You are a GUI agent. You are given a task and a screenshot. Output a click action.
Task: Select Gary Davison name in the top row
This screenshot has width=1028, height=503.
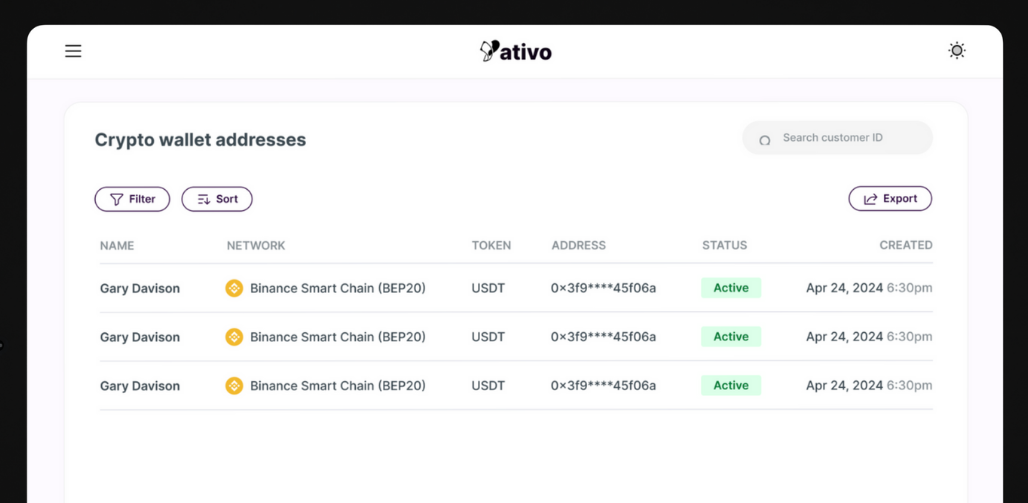pos(140,289)
